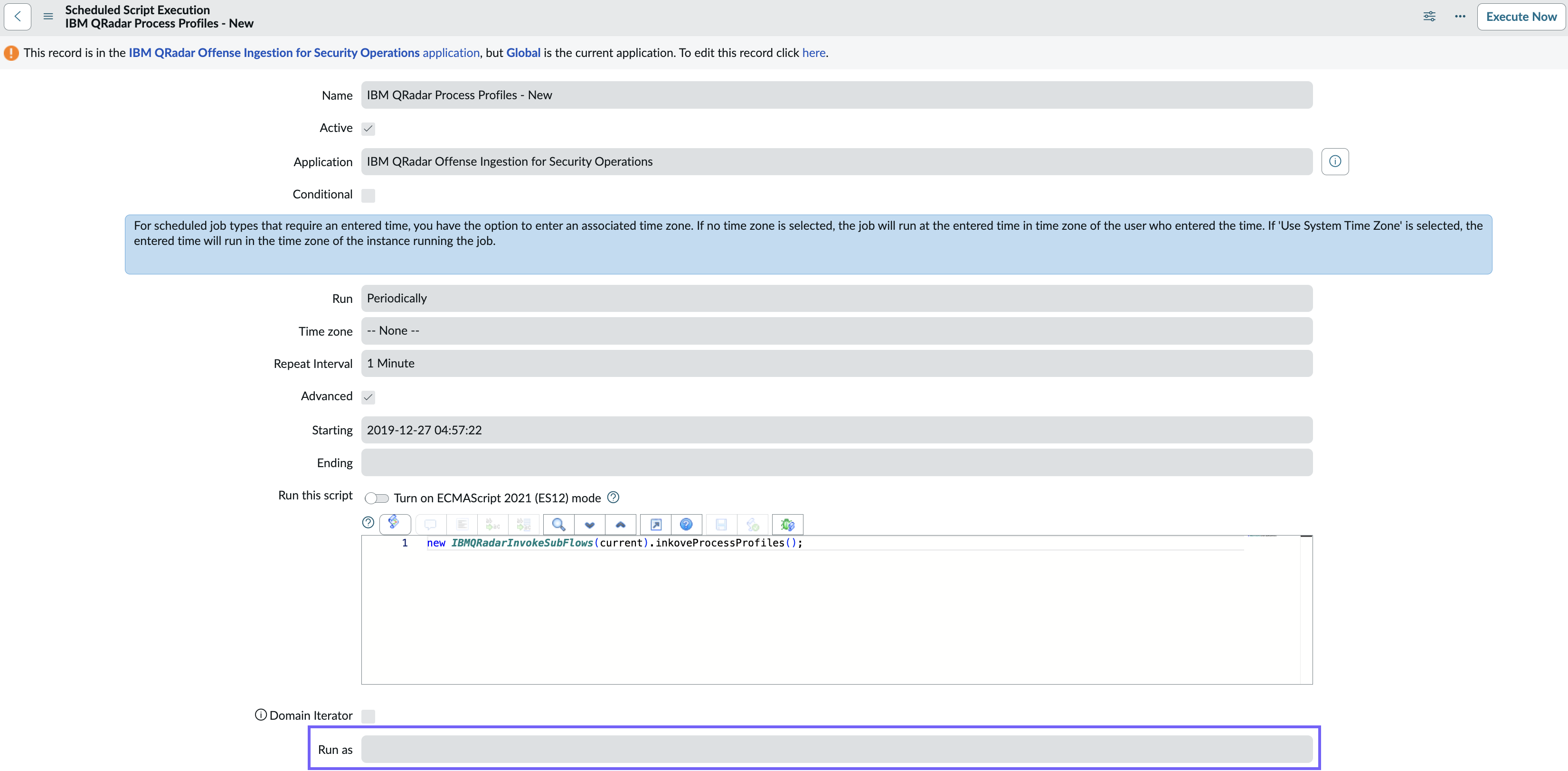
Task: Click the Save floppy disk icon
Action: [x=721, y=524]
